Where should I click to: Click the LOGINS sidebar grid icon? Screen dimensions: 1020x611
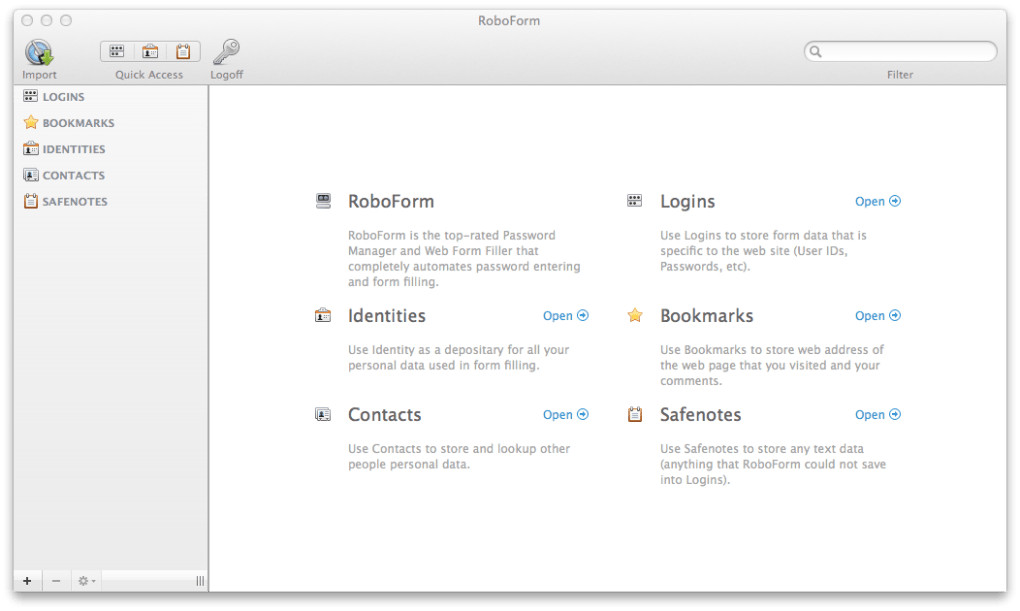[30, 96]
